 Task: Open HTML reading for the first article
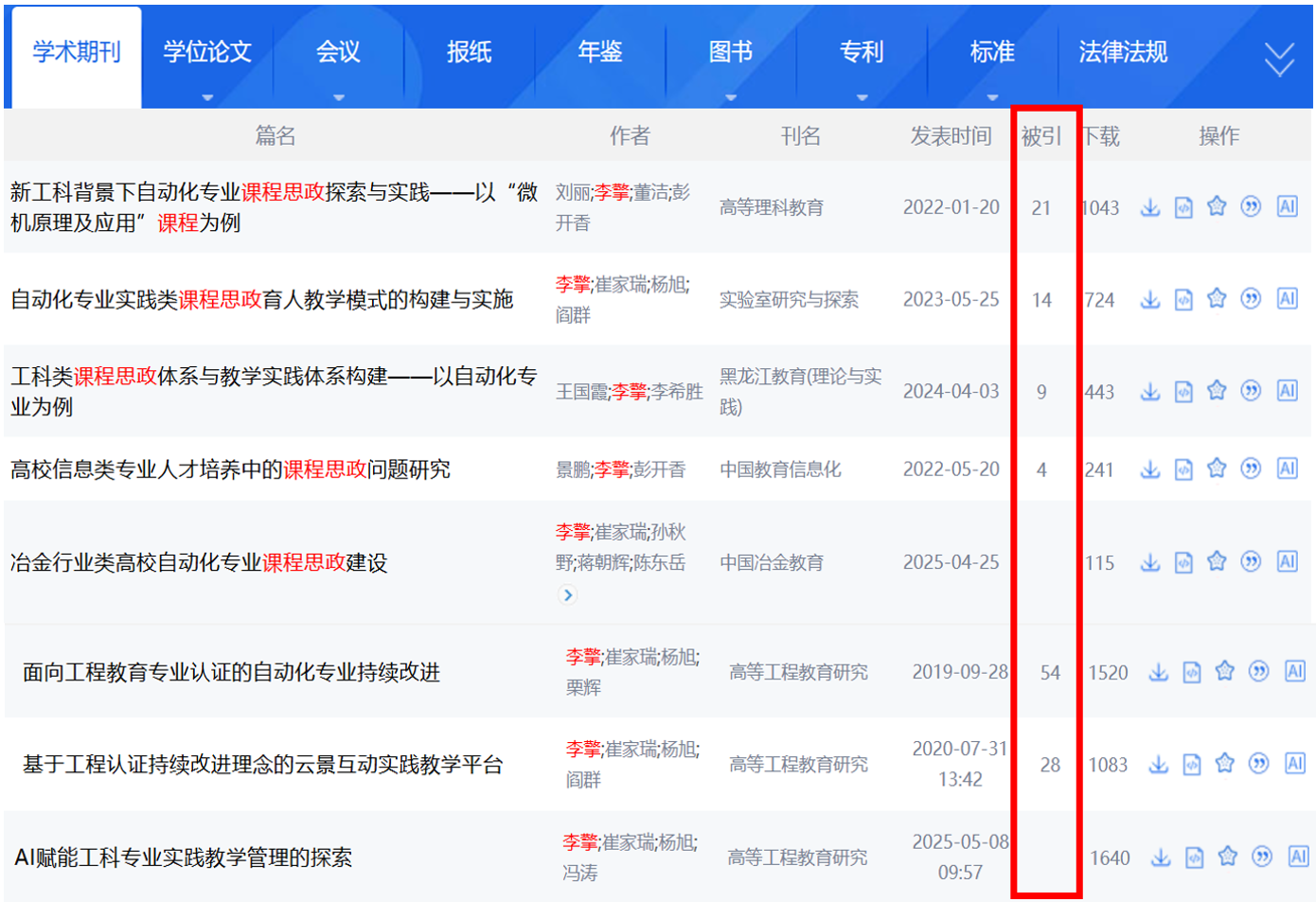(x=1183, y=206)
